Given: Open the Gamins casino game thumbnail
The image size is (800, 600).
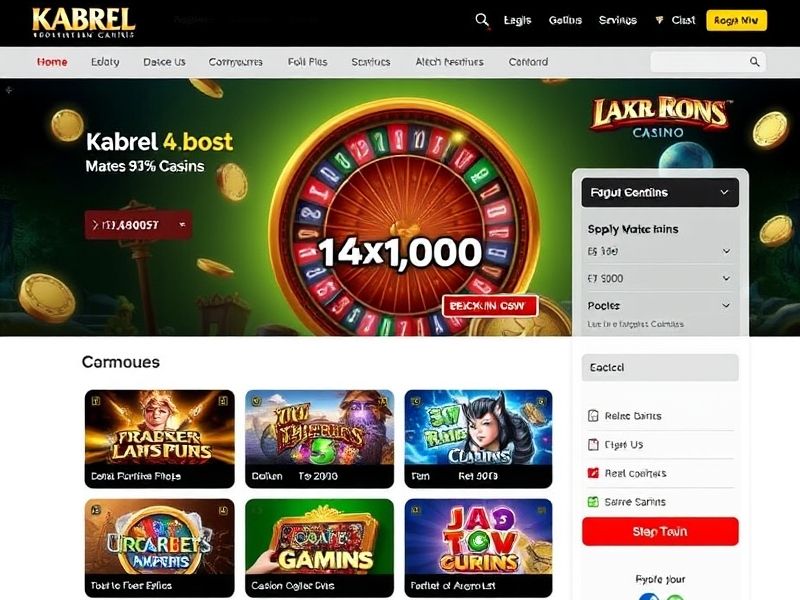Looking at the screenshot, I should coord(319,547).
